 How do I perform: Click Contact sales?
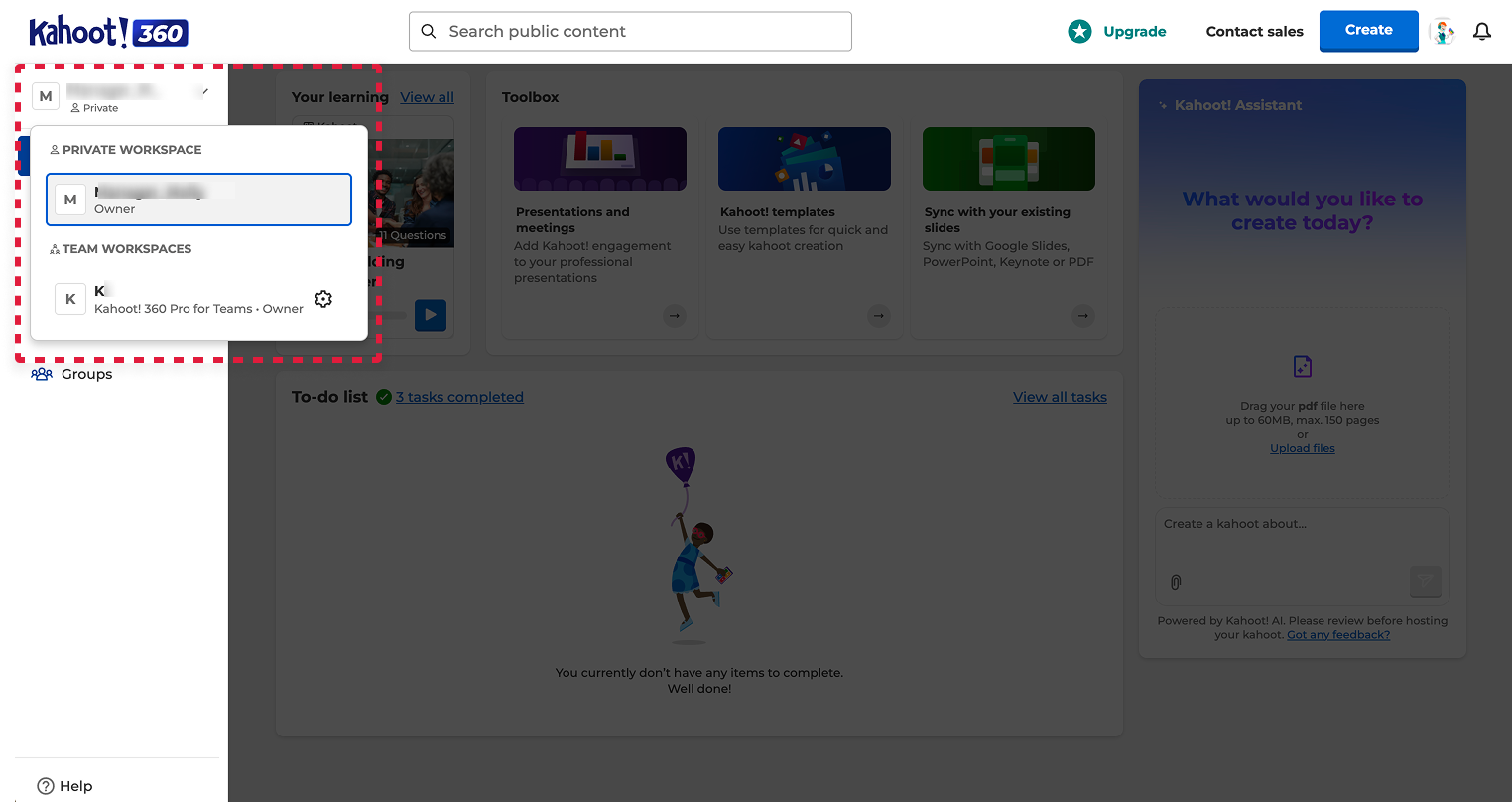point(1254,32)
